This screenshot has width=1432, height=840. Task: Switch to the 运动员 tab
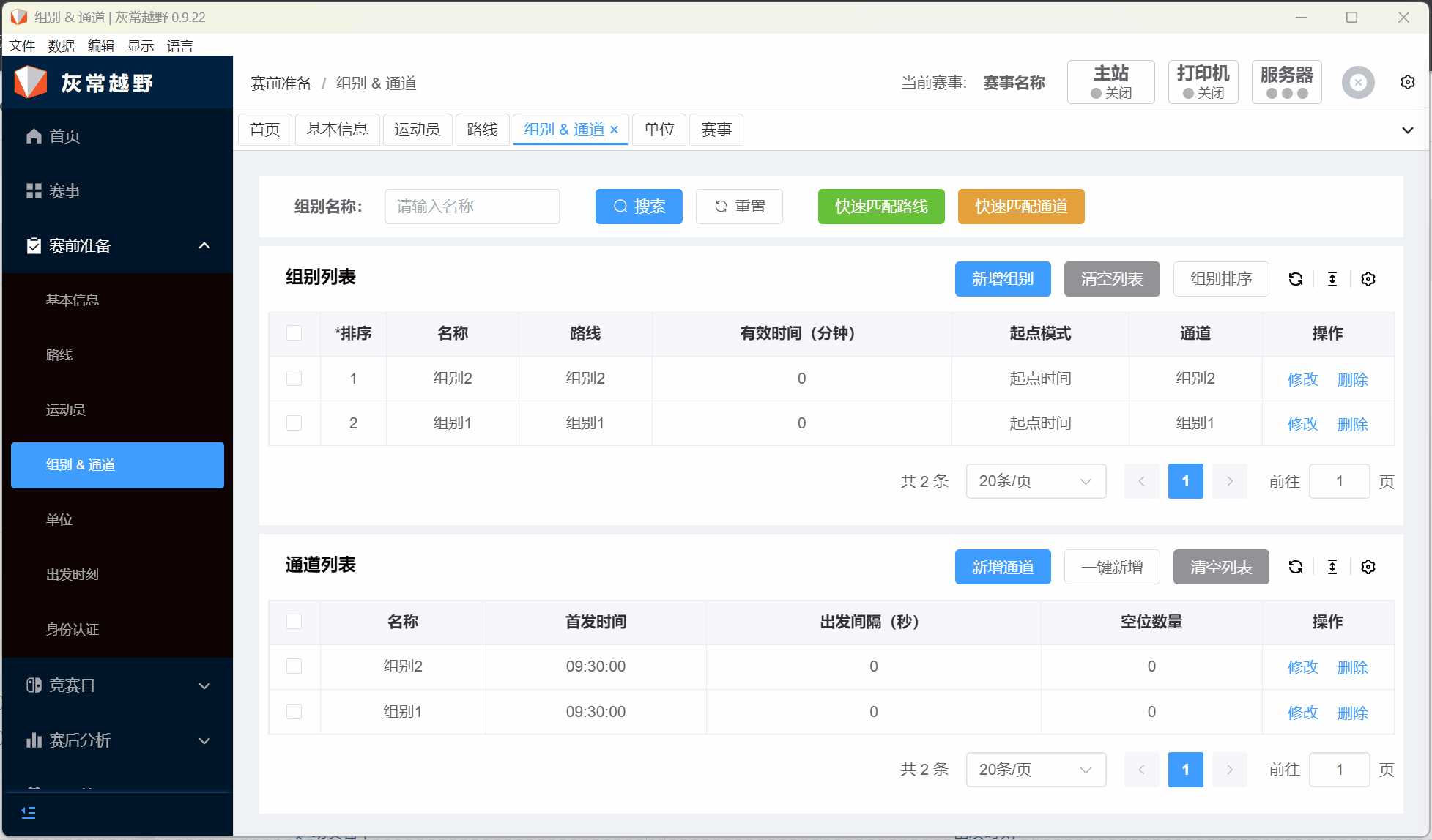tap(417, 130)
